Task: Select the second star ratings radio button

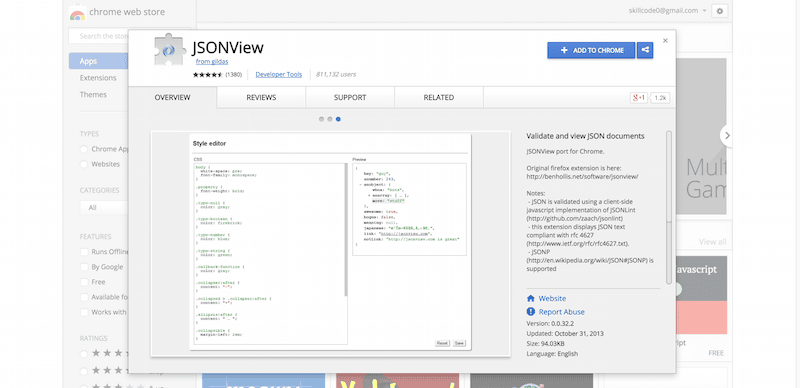Action: (84, 371)
